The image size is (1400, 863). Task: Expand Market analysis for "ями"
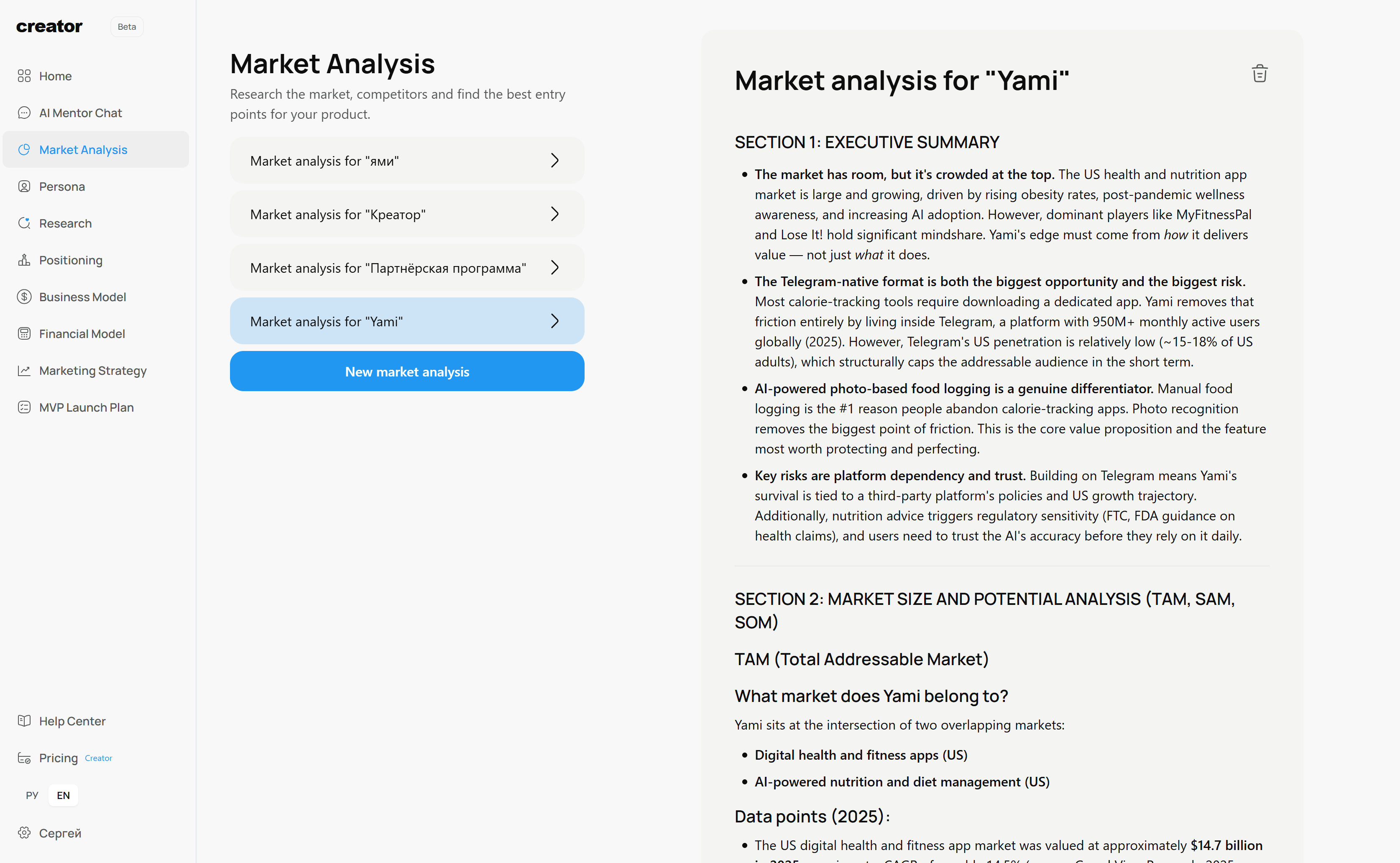pos(406,160)
